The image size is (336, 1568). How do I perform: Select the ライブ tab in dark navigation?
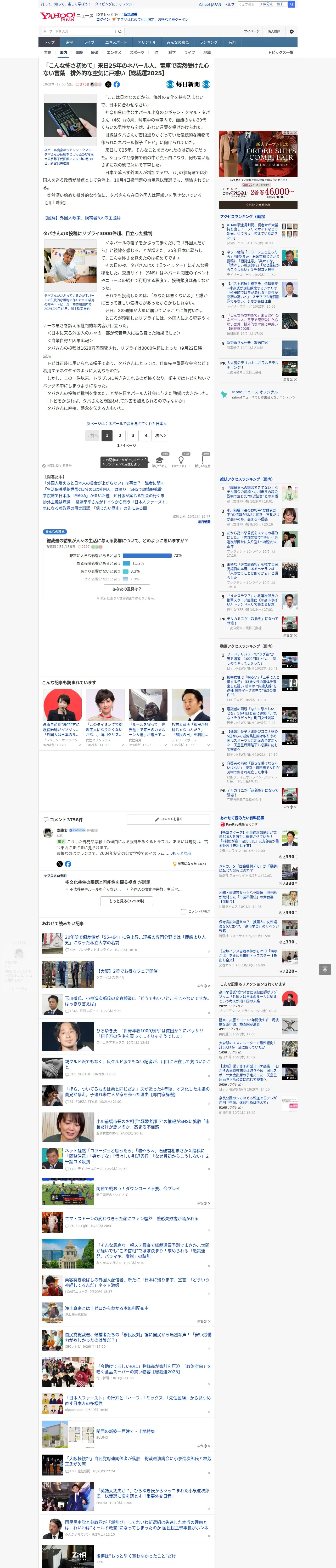pyautogui.click(x=89, y=42)
